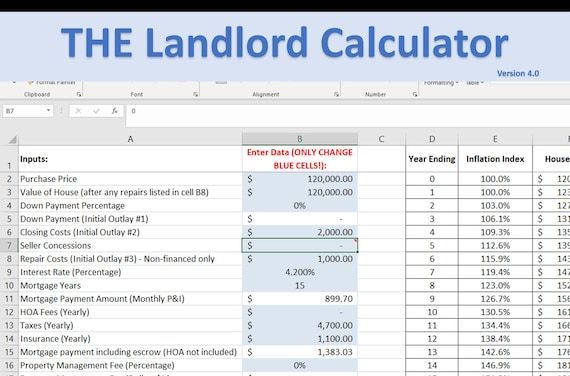Click the Select All corner triangle

click(12, 139)
